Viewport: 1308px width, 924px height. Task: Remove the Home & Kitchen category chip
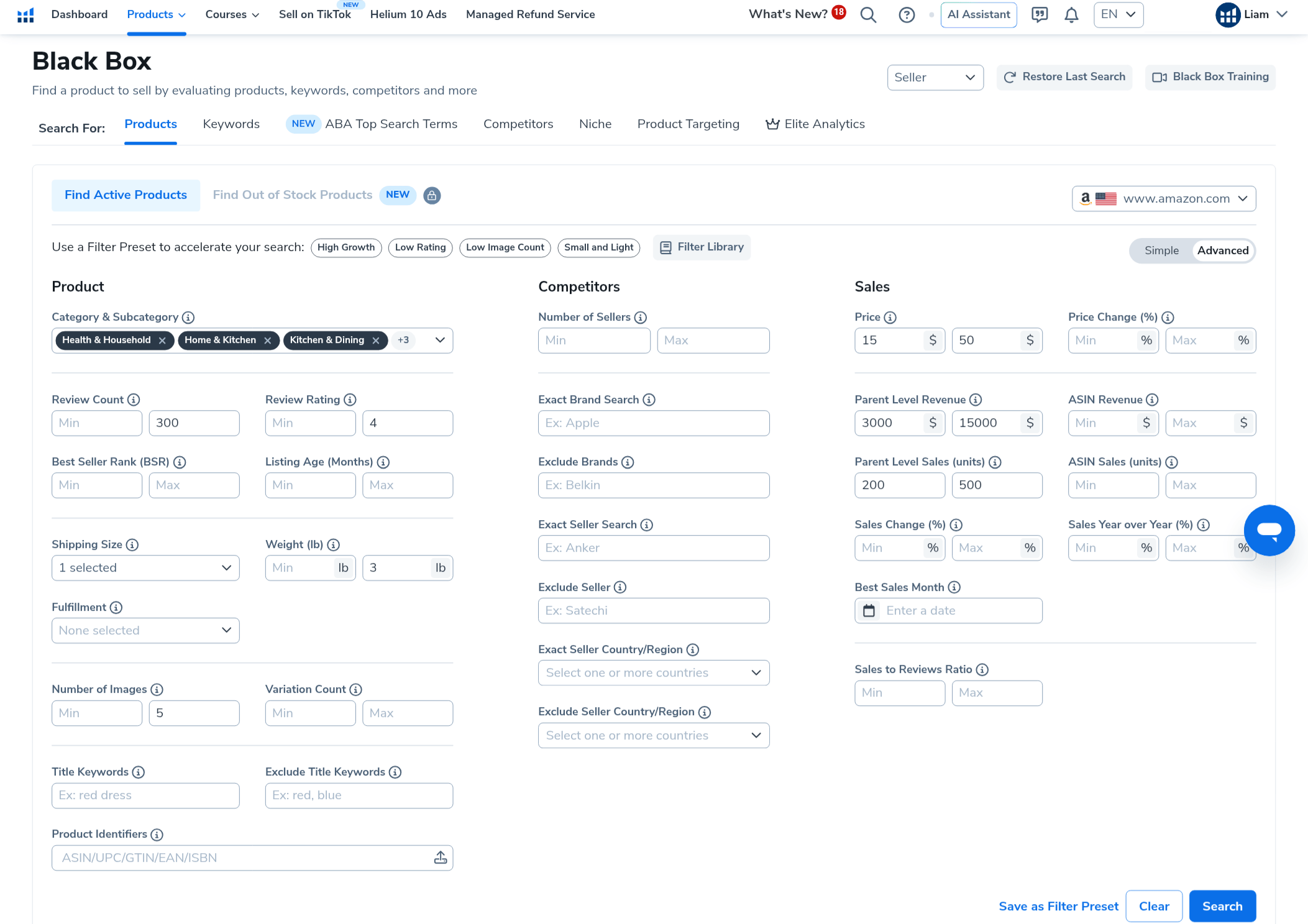pos(268,341)
